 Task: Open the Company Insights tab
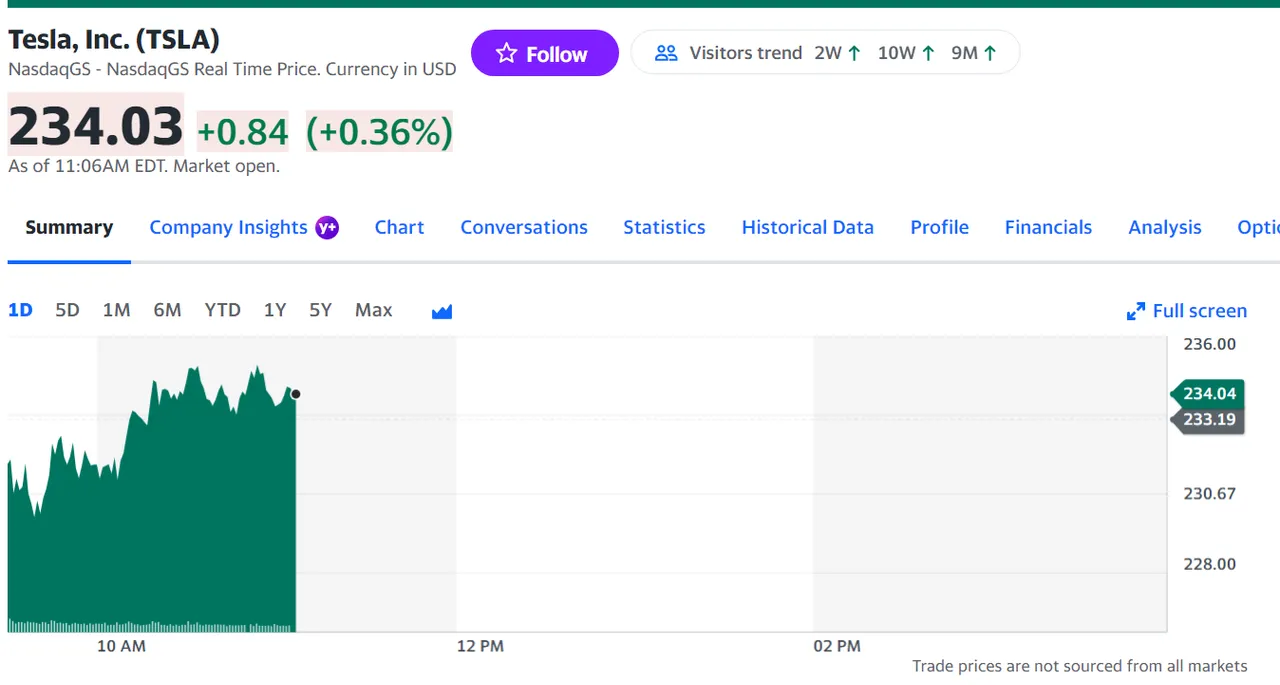click(x=228, y=227)
